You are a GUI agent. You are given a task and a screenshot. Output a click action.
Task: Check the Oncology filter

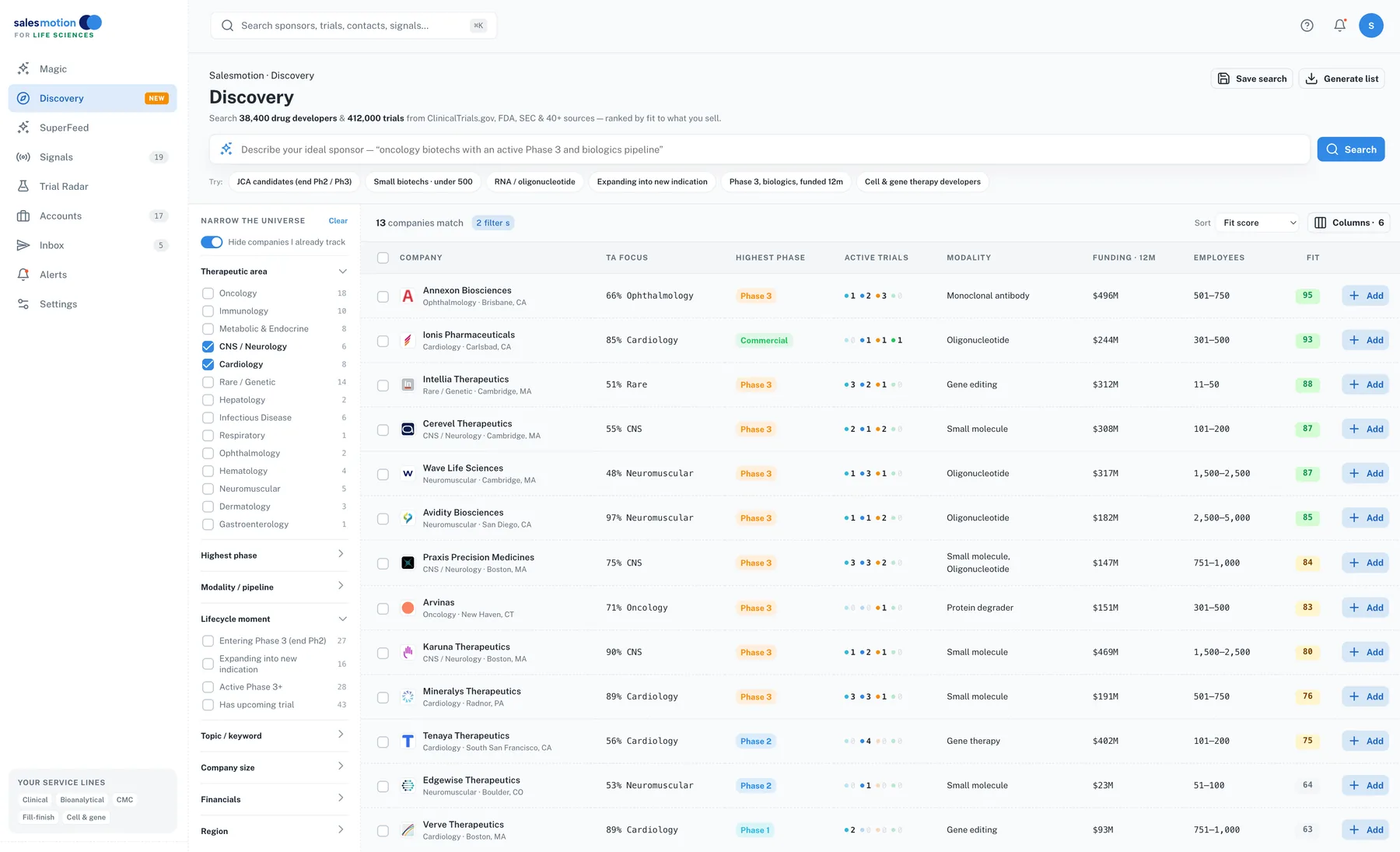point(208,293)
